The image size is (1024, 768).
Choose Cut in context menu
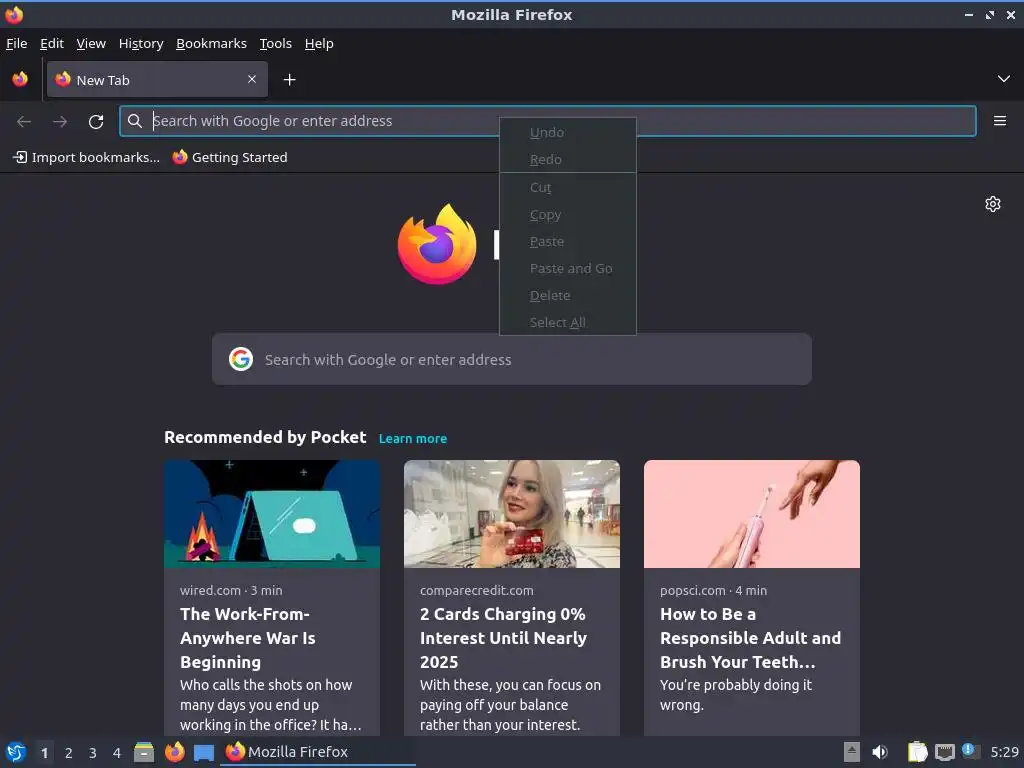568,187
